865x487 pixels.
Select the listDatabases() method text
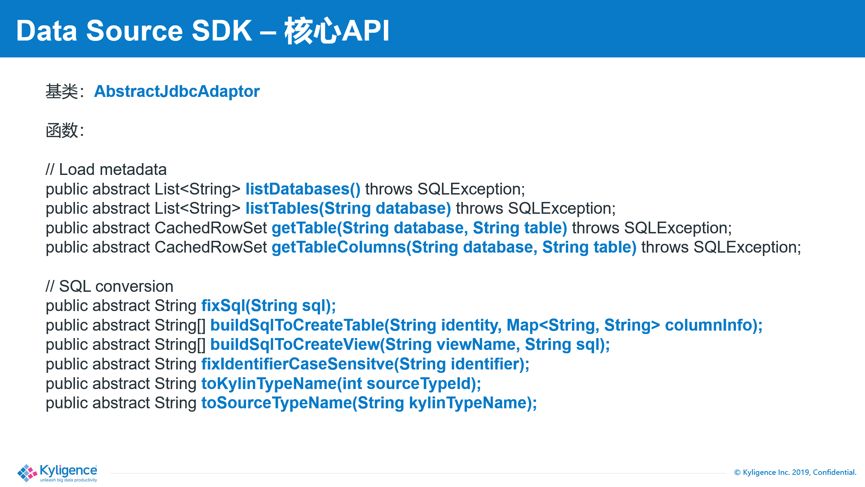pyautogui.click(x=303, y=189)
